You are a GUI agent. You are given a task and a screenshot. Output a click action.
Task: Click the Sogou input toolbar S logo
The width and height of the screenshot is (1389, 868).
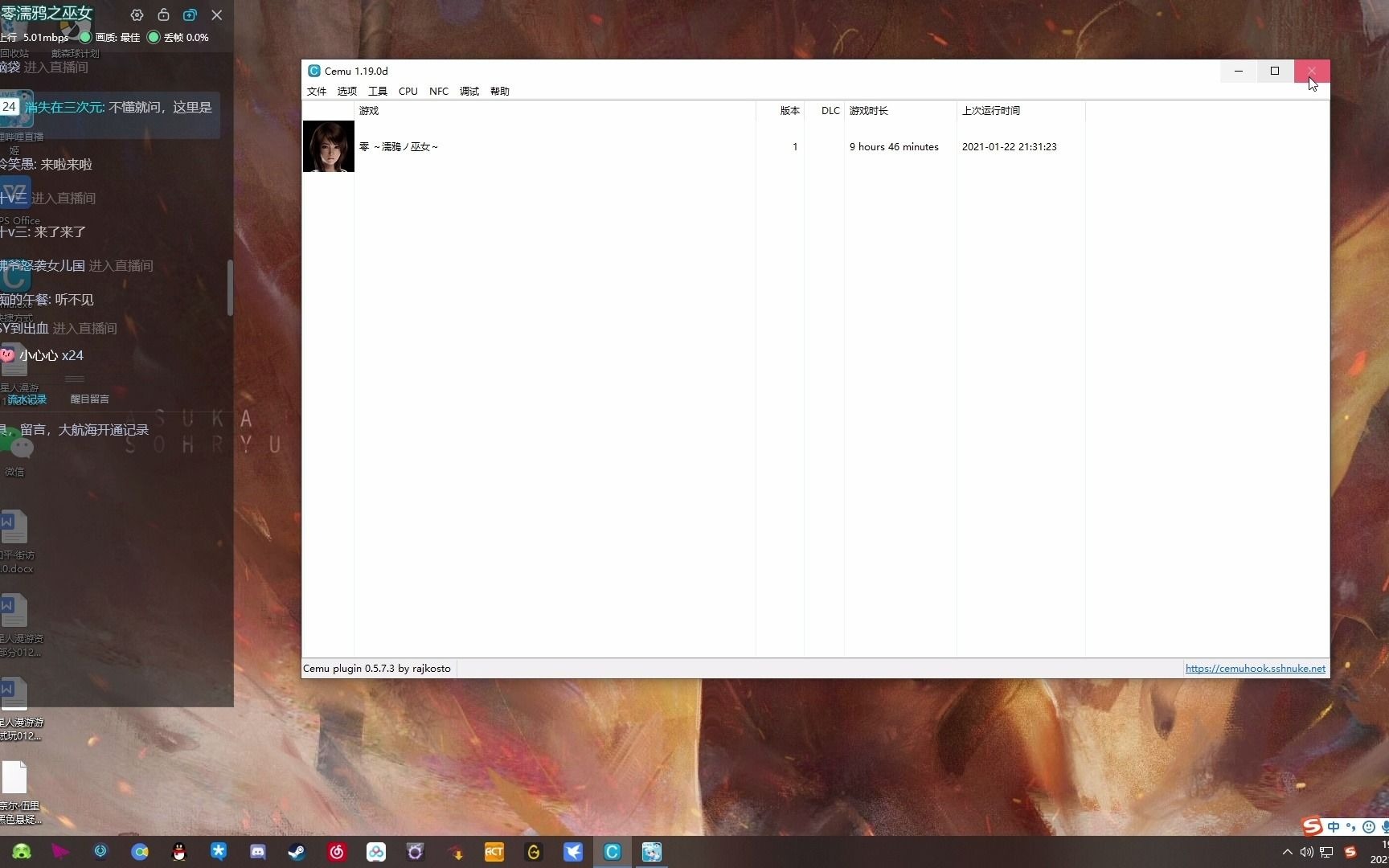click(x=1313, y=827)
